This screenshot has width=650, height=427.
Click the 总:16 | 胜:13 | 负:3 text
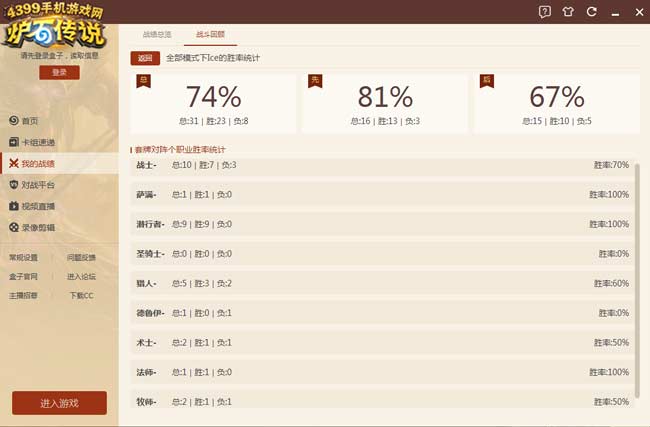tap(385, 121)
